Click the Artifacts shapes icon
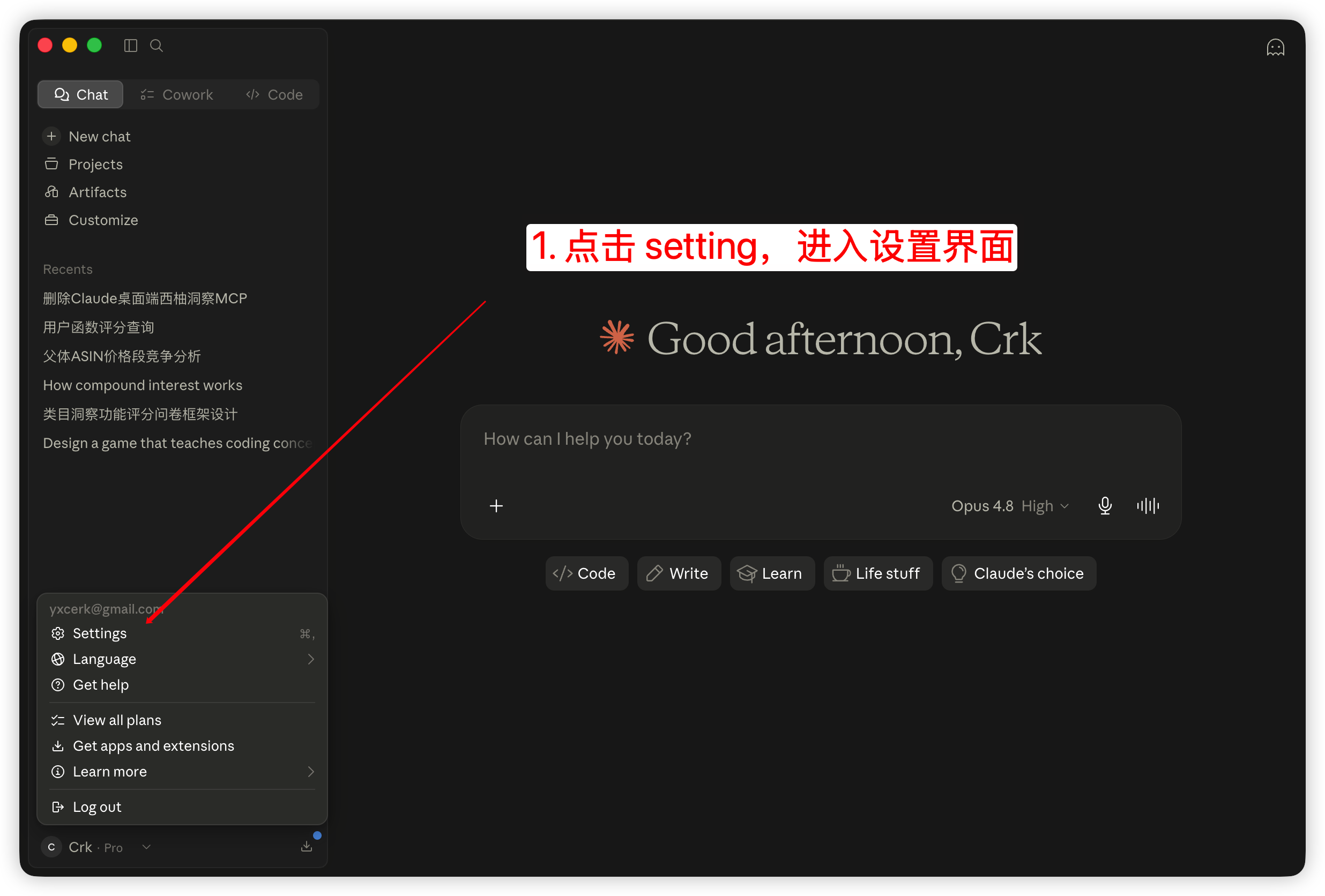This screenshot has width=1325, height=896. (x=51, y=191)
